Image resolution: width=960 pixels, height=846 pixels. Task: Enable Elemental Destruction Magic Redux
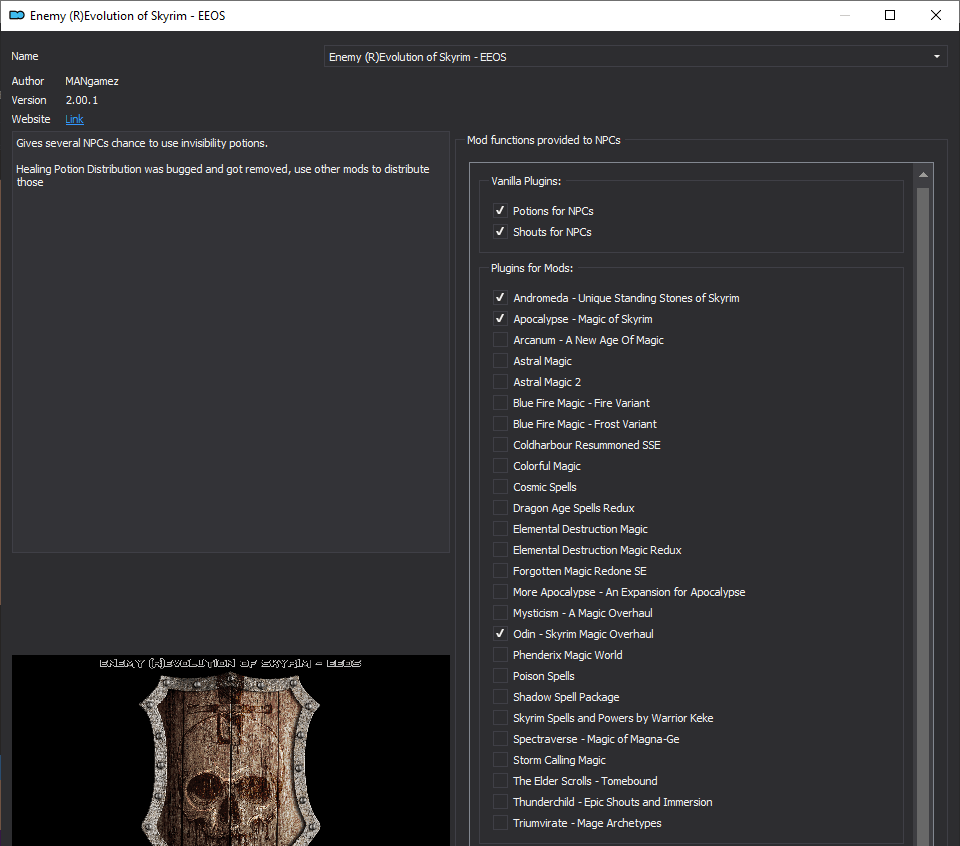tap(500, 550)
